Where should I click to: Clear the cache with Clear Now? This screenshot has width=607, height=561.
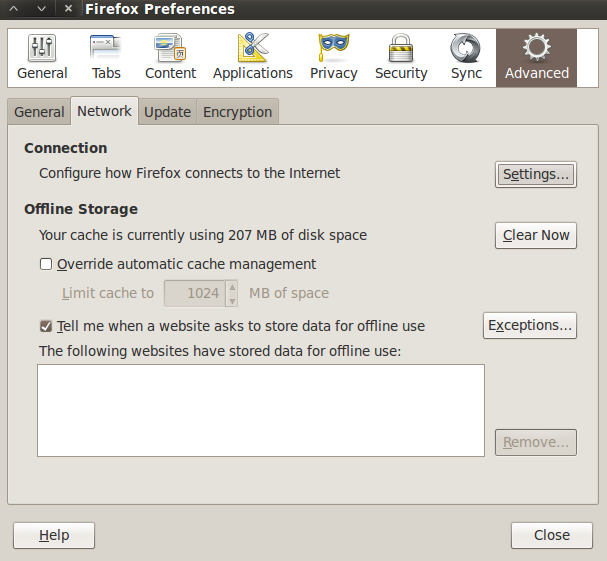(x=536, y=235)
